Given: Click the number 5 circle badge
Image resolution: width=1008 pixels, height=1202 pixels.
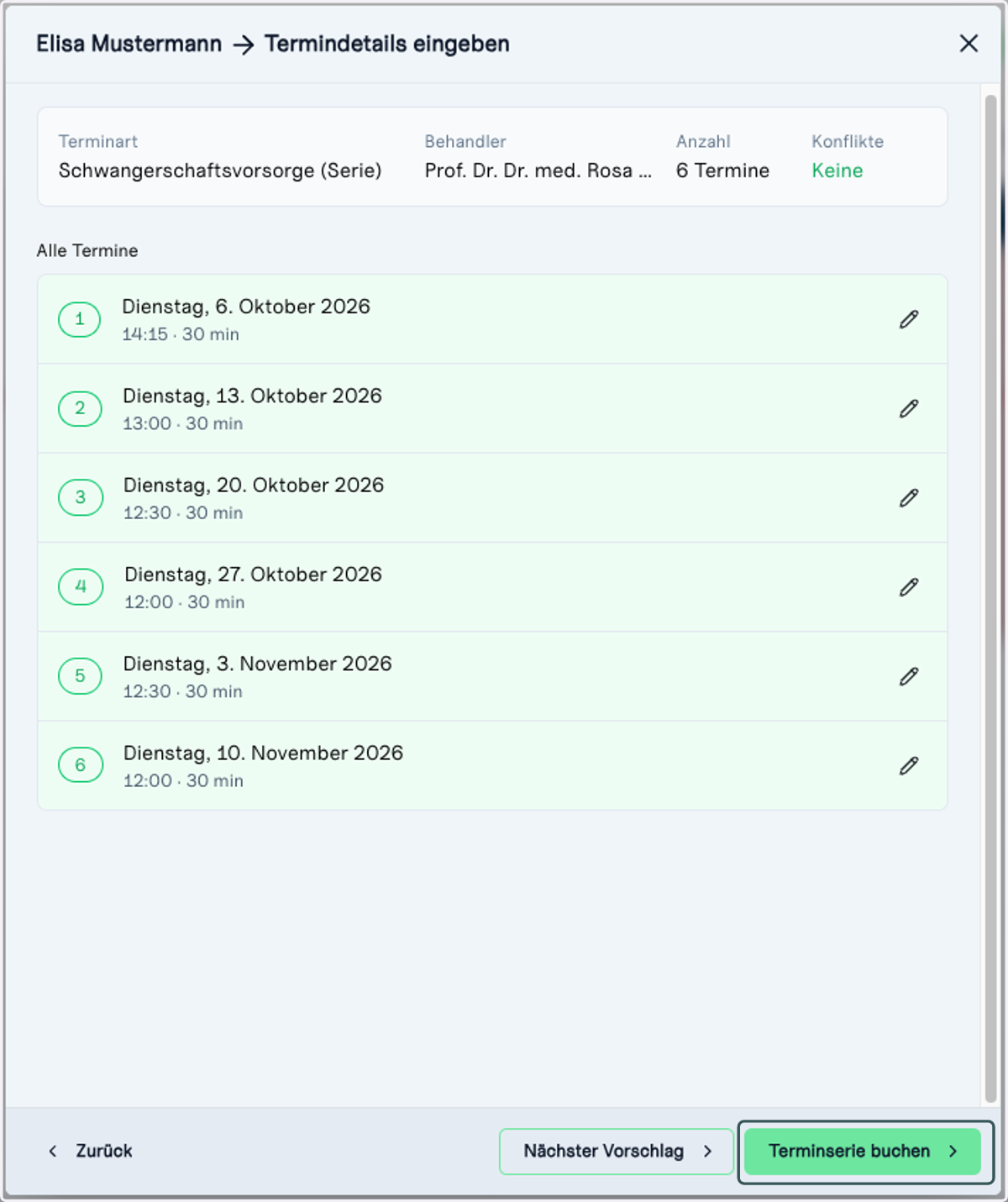Looking at the screenshot, I should tap(80, 675).
